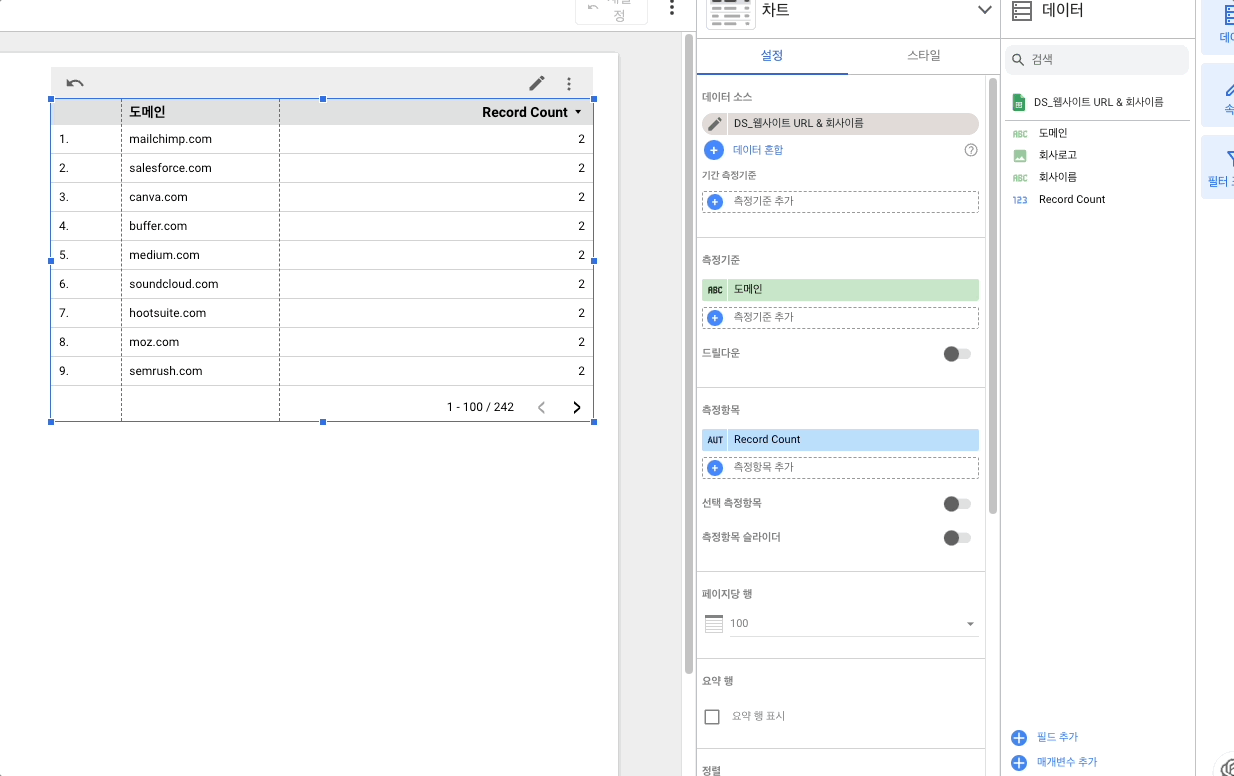Switch to the 설정 tab
The width and height of the screenshot is (1234, 776).
[772, 56]
